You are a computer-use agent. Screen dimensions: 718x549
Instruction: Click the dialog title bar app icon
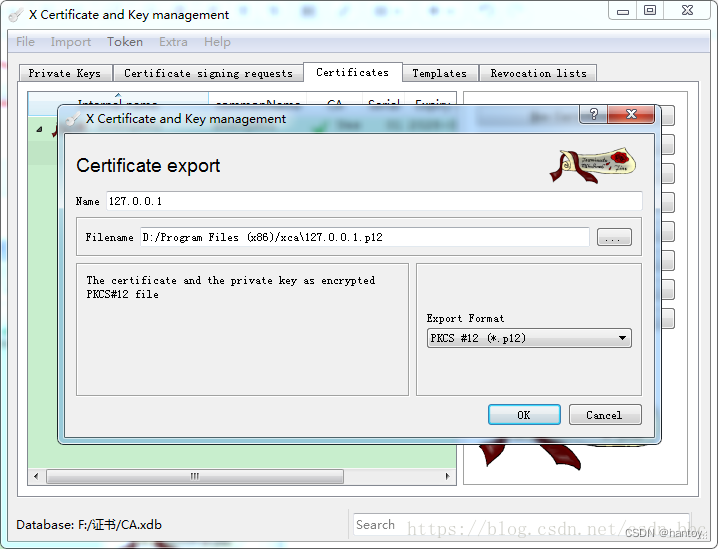click(x=73, y=119)
